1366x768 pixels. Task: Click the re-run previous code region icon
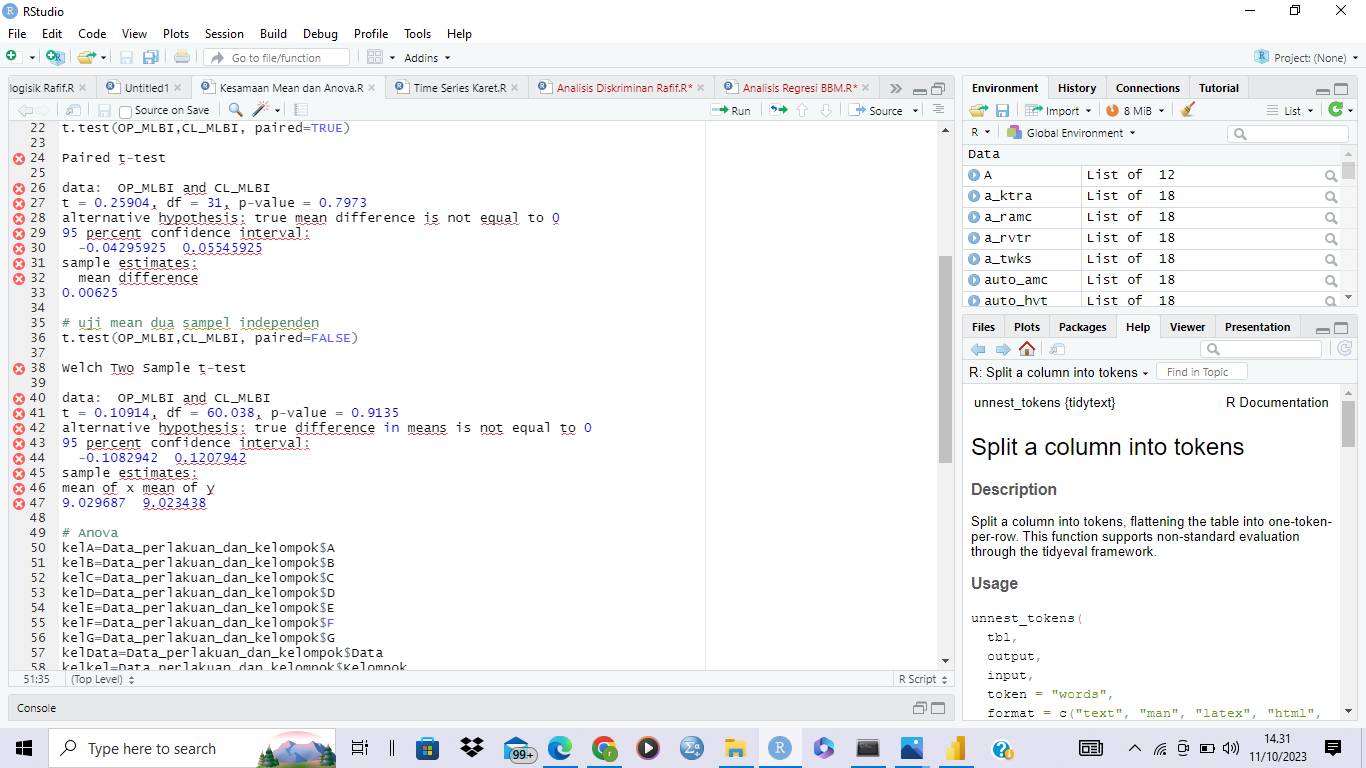778,110
